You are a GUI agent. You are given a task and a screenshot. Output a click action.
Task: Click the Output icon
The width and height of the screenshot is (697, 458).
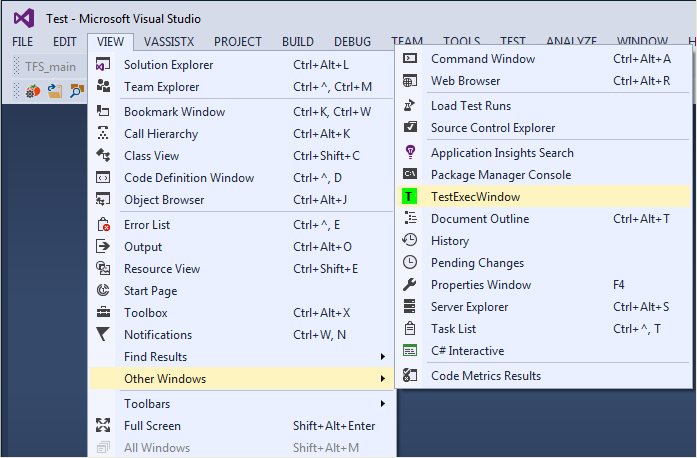click(x=103, y=246)
